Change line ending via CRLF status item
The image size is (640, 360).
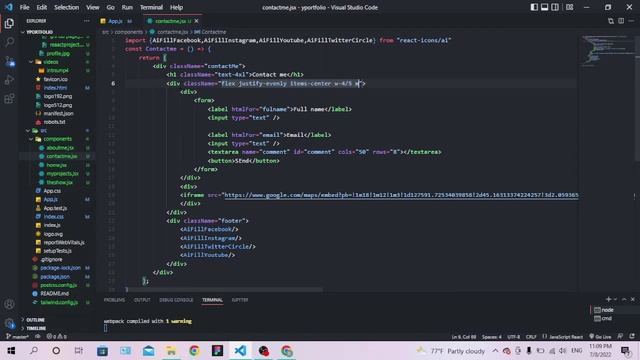pos(531,337)
